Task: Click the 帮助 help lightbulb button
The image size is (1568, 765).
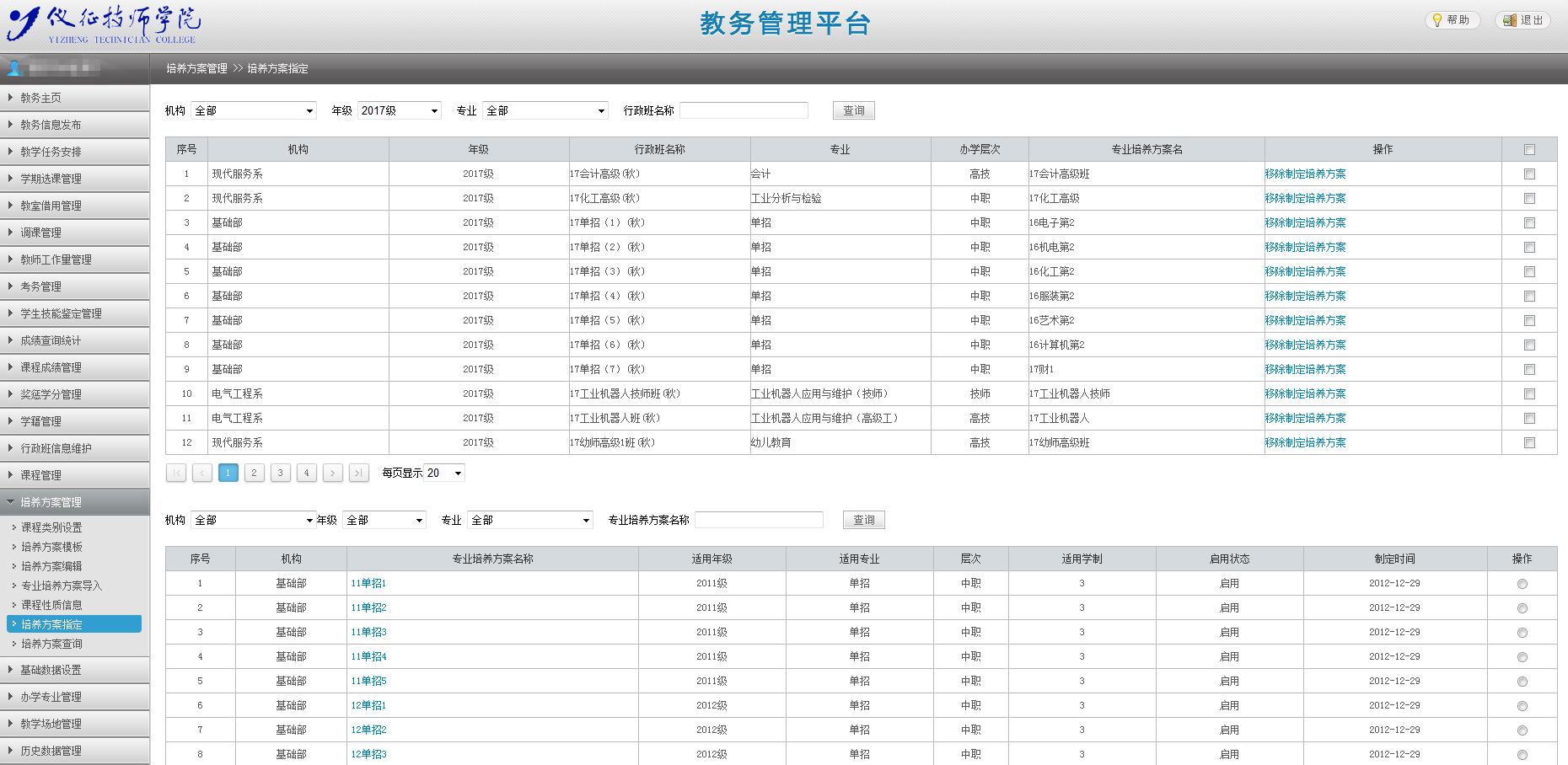Action: (1453, 20)
